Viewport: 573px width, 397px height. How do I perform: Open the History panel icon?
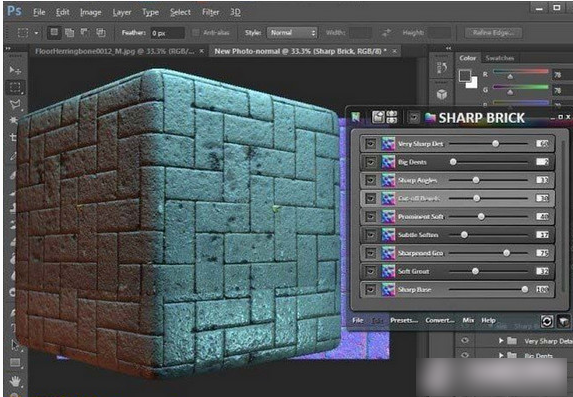(x=442, y=68)
